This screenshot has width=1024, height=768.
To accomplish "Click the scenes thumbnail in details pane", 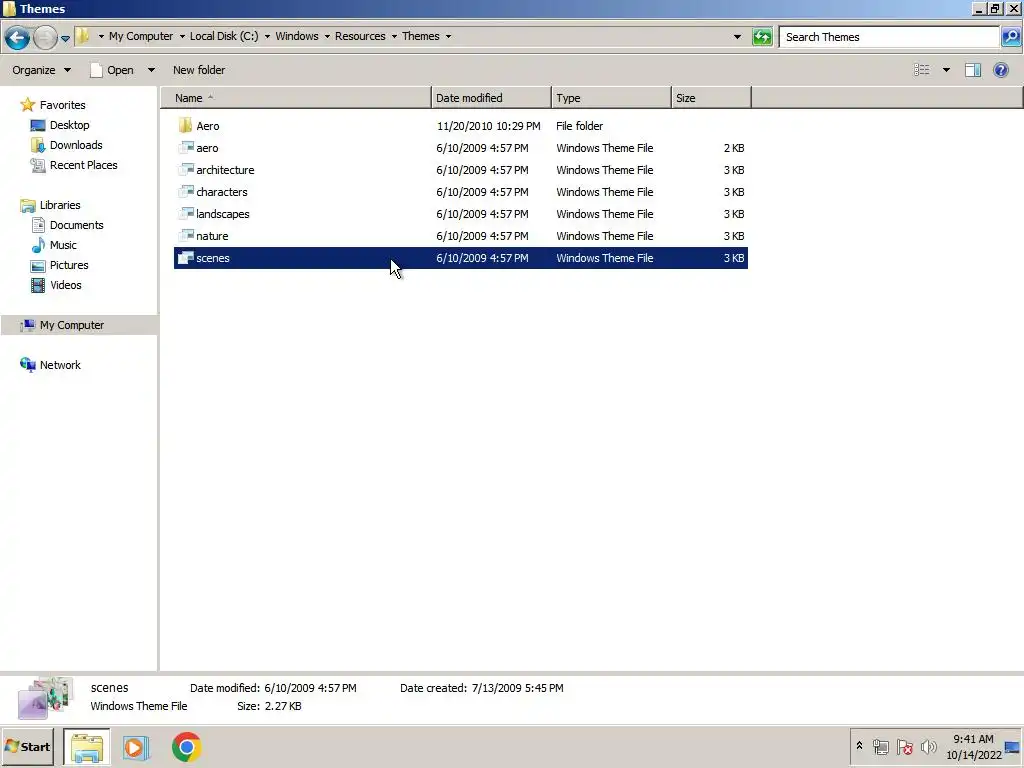I will 44,698.
